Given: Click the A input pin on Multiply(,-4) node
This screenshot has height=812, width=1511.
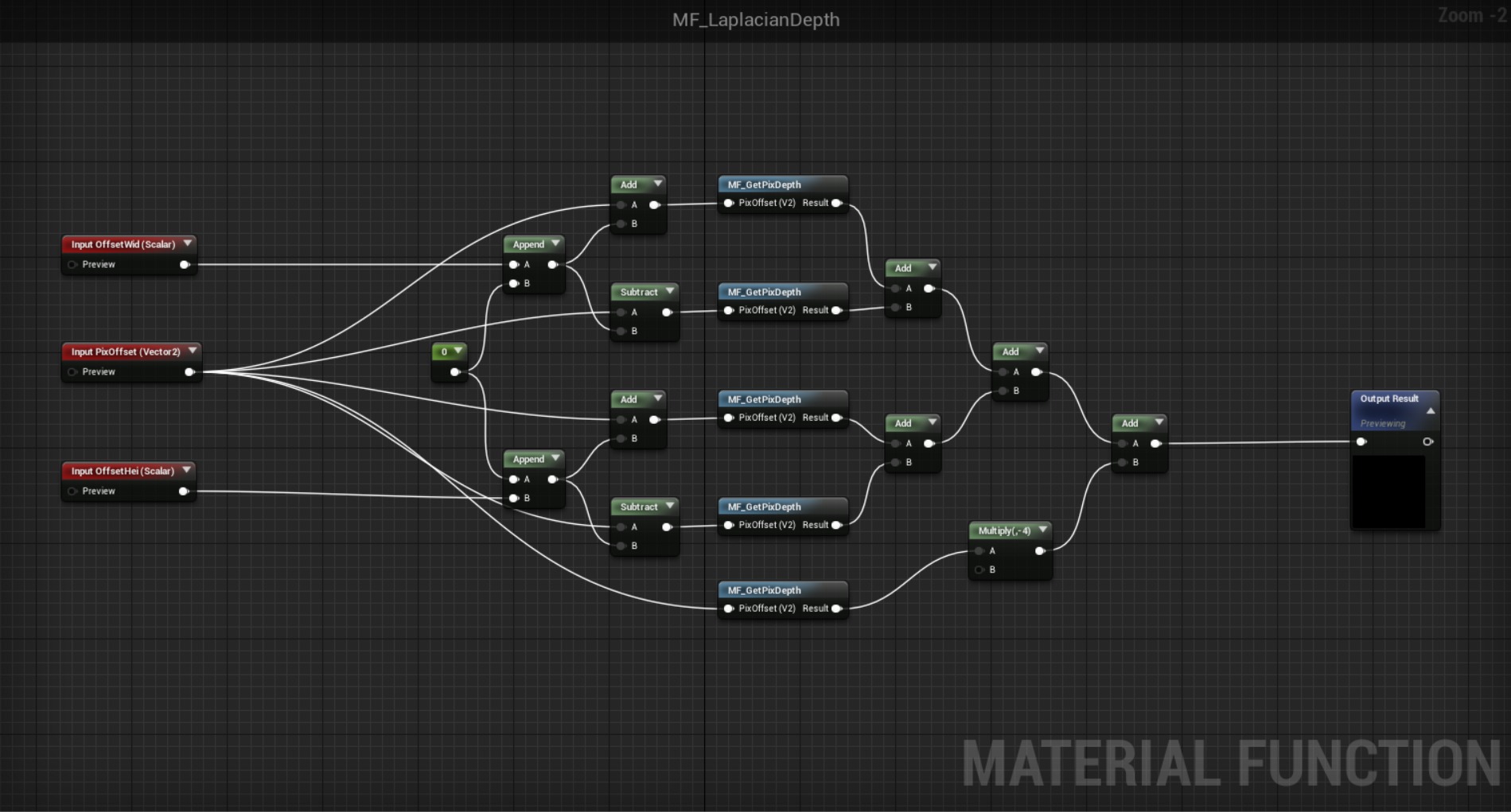Looking at the screenshot, I should [x=979, y=551].
